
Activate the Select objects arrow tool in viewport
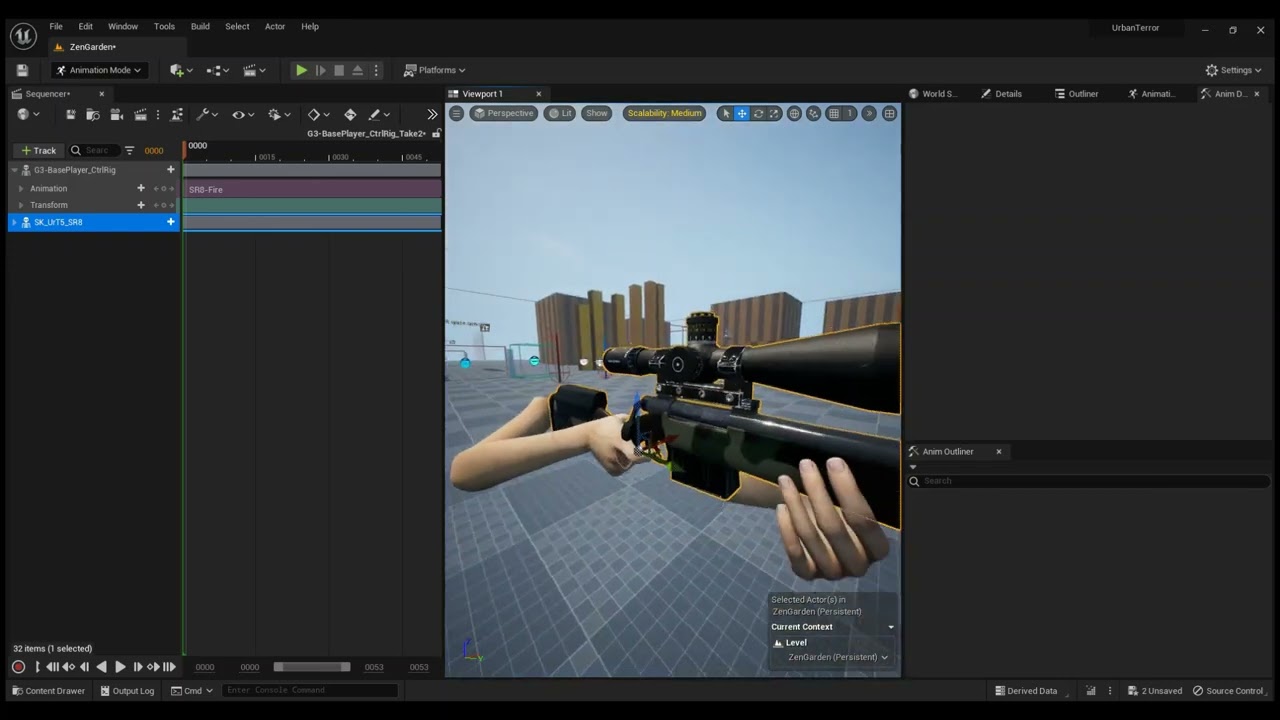[x=726, y=113]
